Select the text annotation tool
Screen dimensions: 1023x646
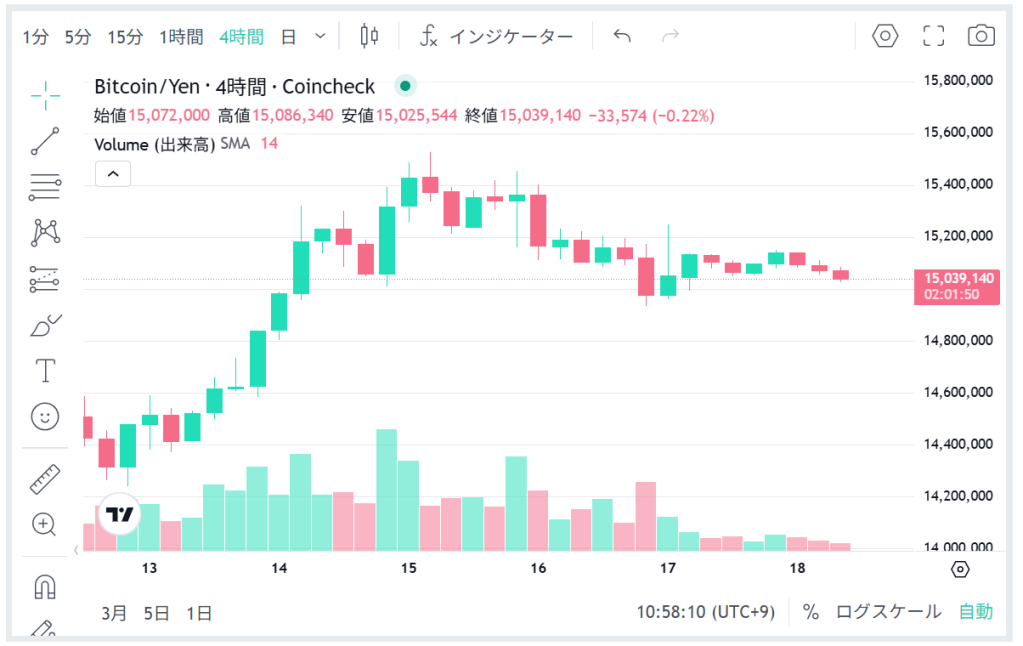coord(45,371)
